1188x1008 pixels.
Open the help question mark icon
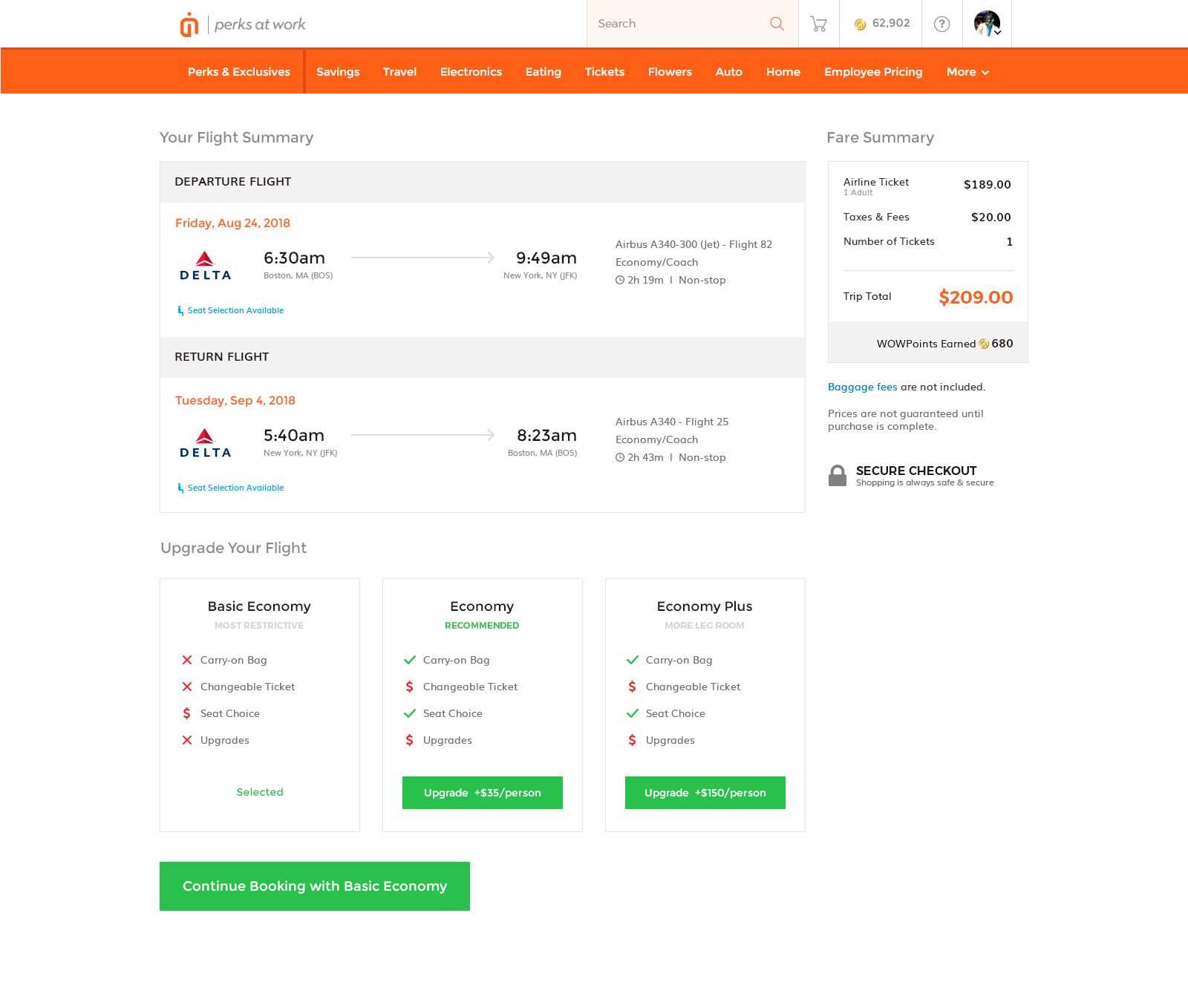pyautogui.click(x=941, y=24)
